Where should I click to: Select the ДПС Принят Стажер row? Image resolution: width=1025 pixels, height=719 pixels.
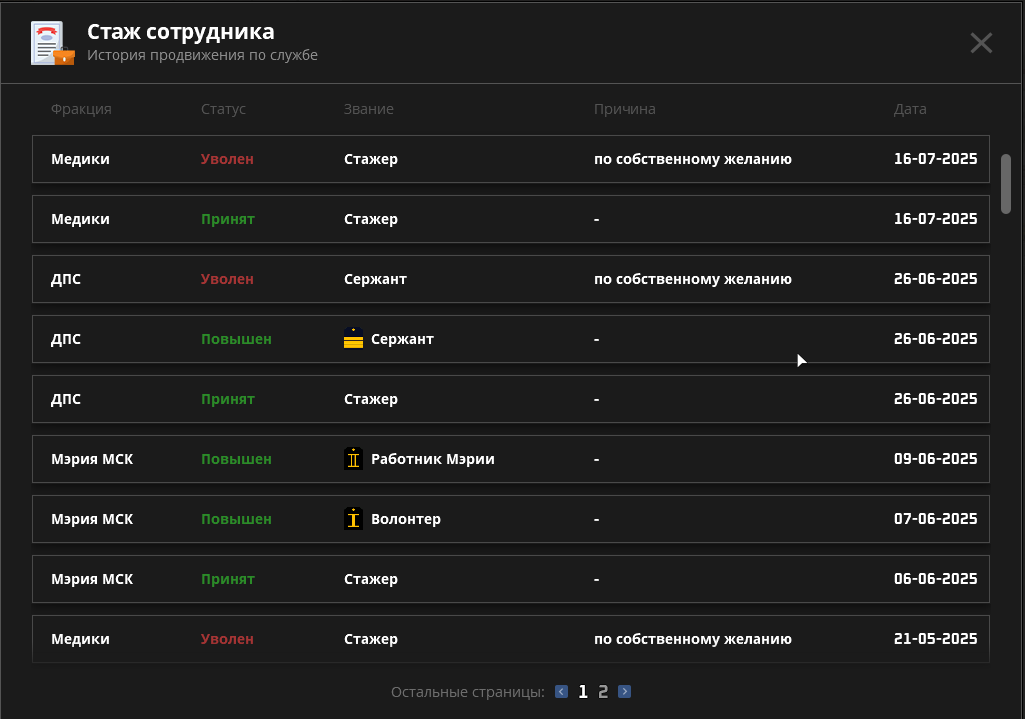pos(510,399)
